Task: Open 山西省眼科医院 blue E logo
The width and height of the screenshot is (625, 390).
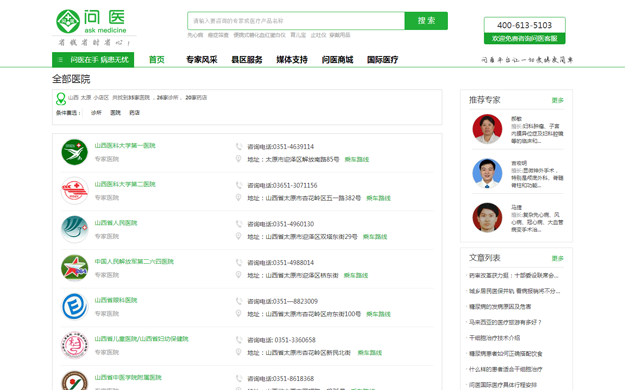Action: pos(75,307)
